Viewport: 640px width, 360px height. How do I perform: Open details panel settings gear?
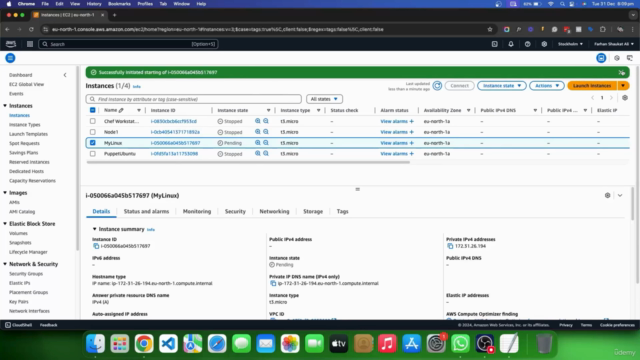[x=607, y=196]
